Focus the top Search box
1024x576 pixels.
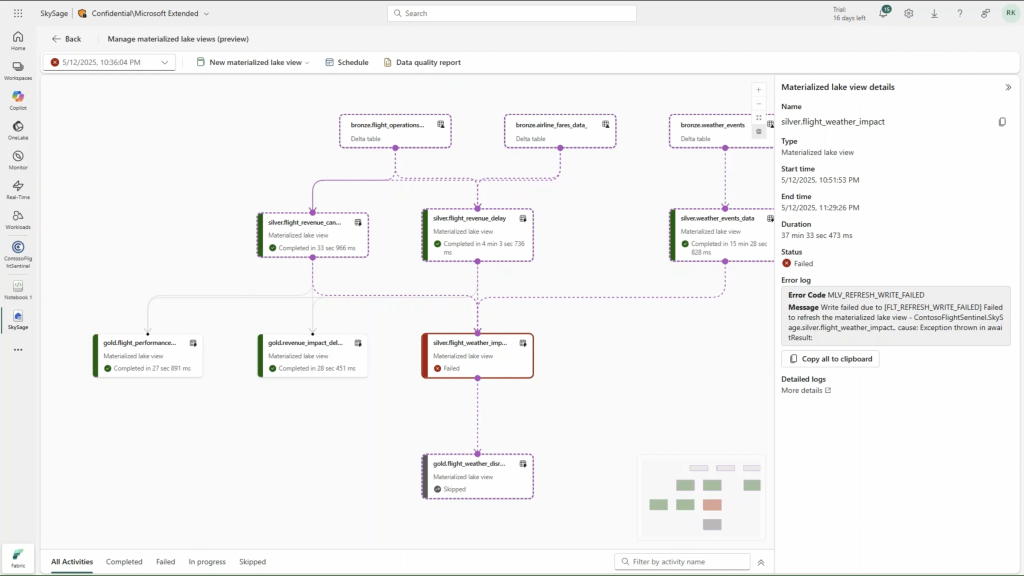511,13
